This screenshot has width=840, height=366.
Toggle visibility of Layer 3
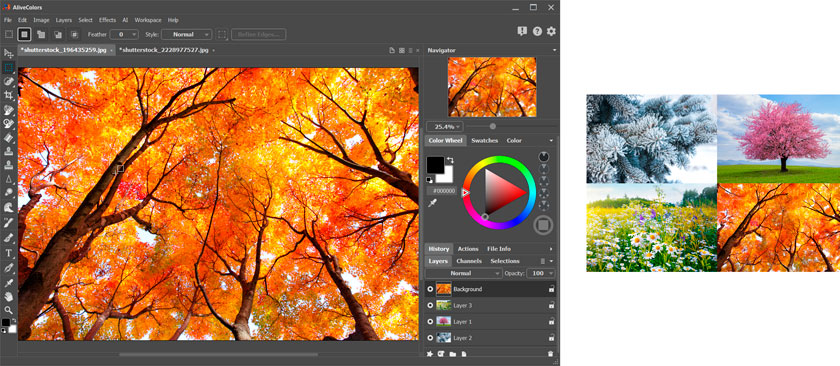430,305
